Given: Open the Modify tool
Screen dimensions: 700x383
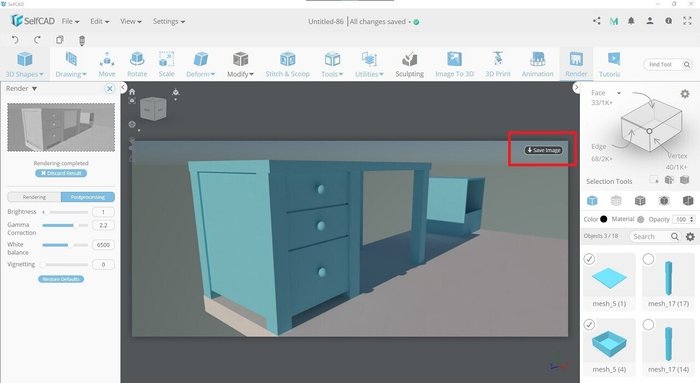Looking at the screenshot, I should [x=240, y=65].
